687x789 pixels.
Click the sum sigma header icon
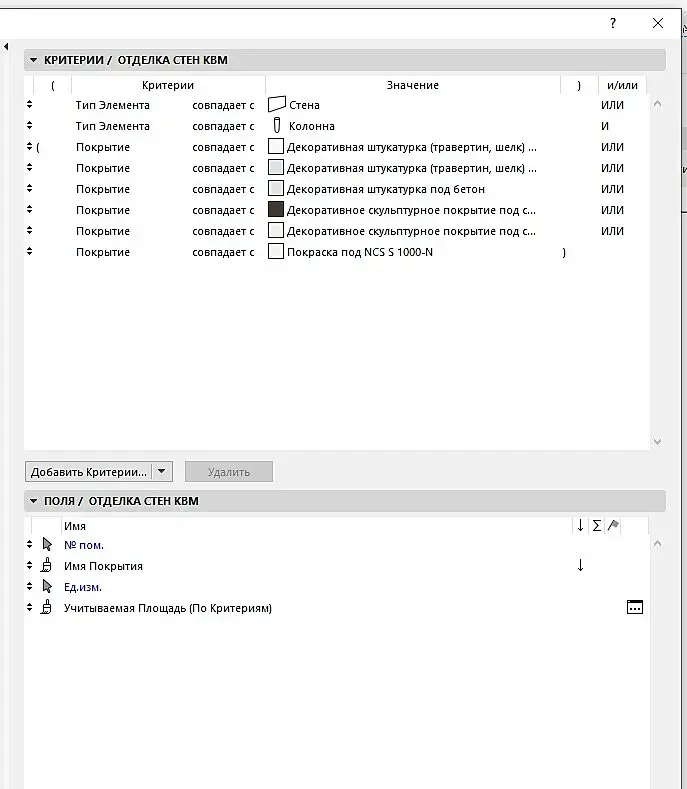(596, 526)
